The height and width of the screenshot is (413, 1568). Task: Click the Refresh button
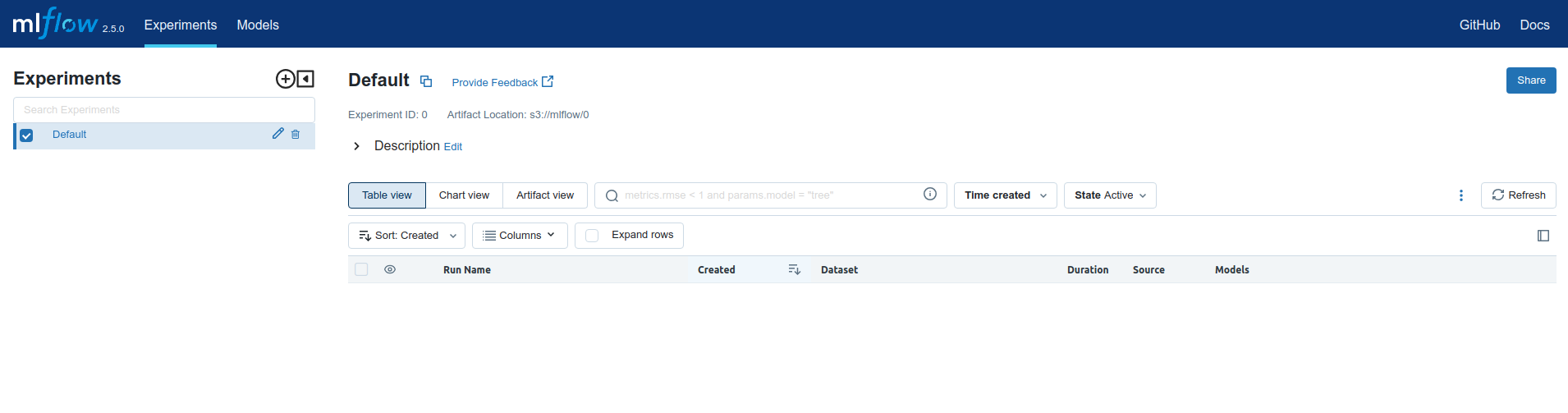1518,195
